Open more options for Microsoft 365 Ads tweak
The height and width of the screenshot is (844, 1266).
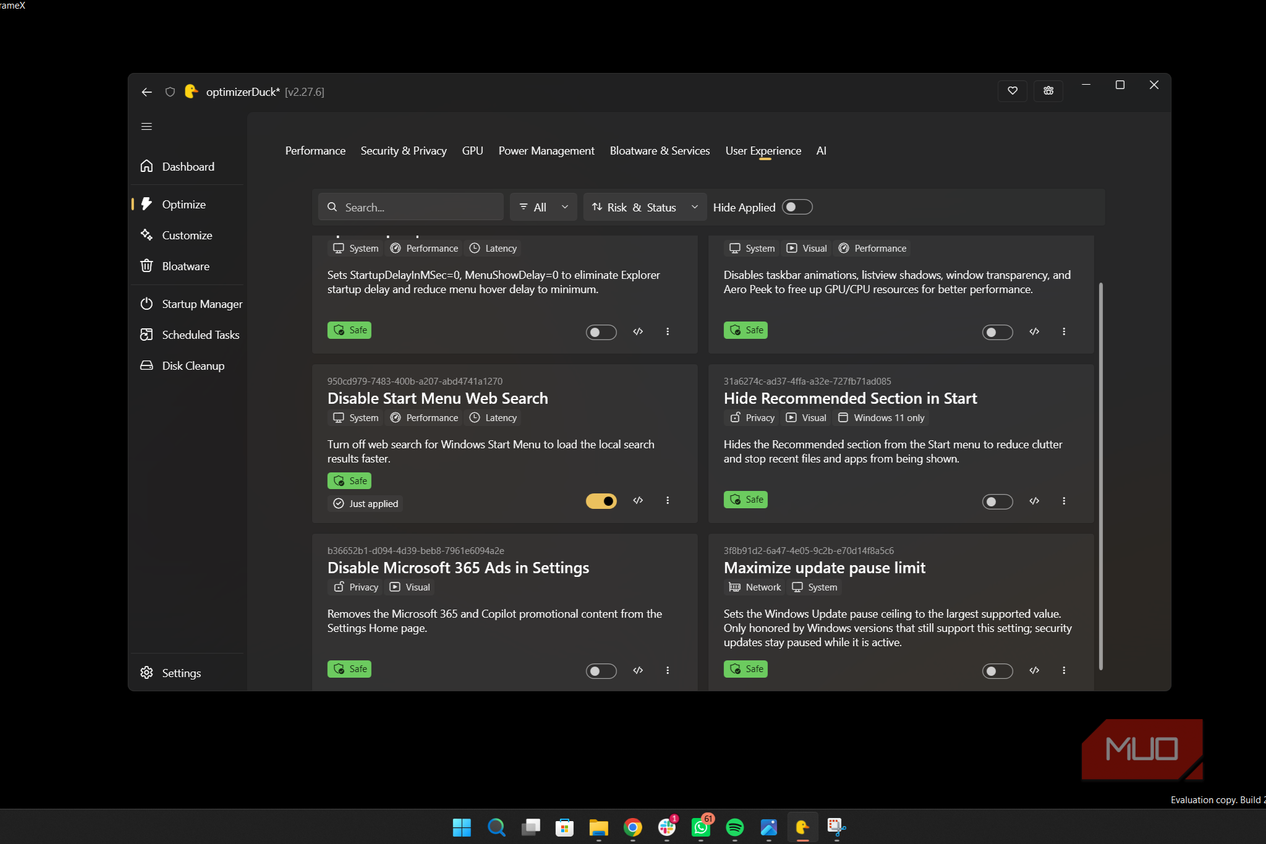[x=668, y=671]
